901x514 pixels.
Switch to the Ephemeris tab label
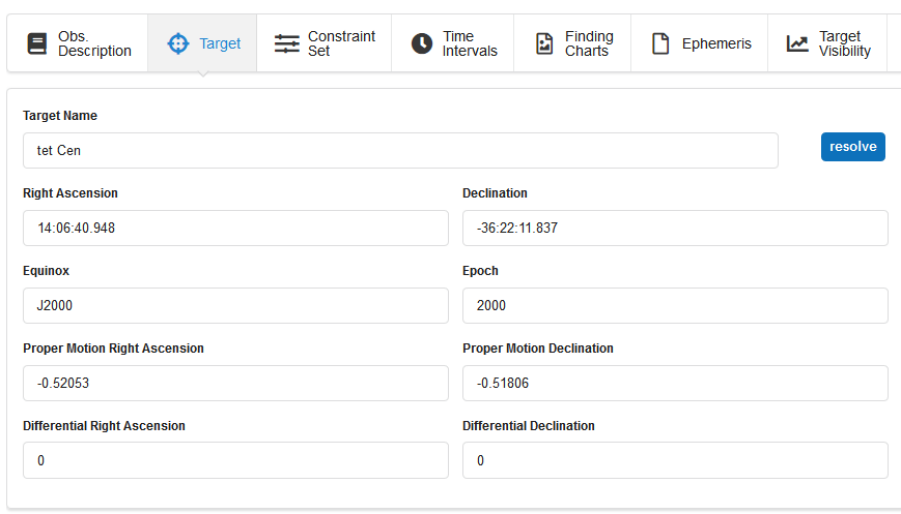click(716, 44)
